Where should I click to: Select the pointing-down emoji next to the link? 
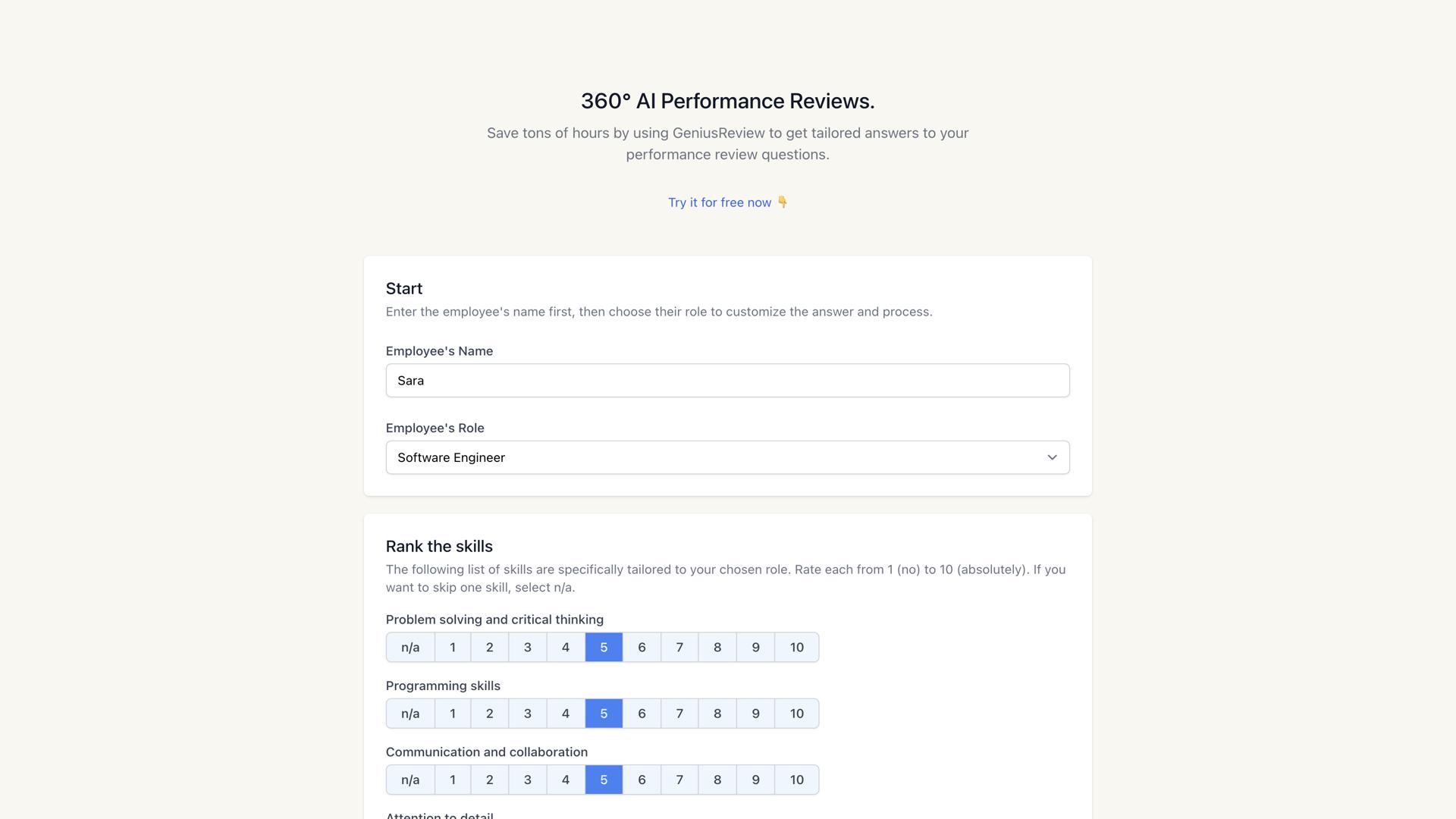pyautogui.click(x=782, y=202)
